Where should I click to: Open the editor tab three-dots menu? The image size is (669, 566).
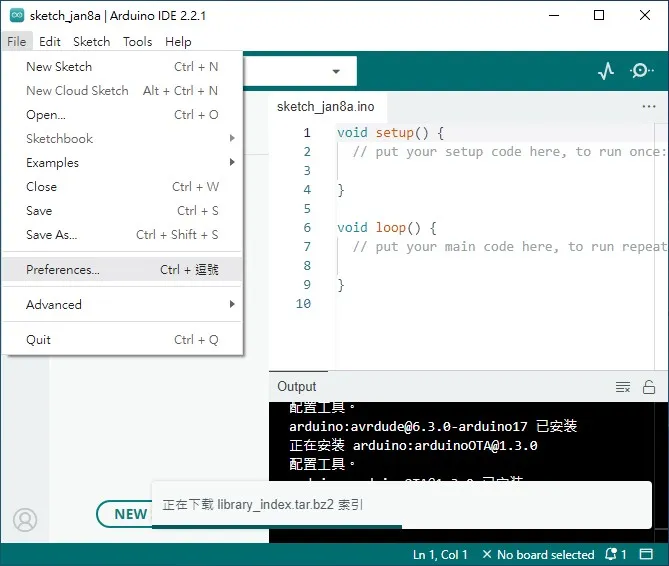click(649, 106)
